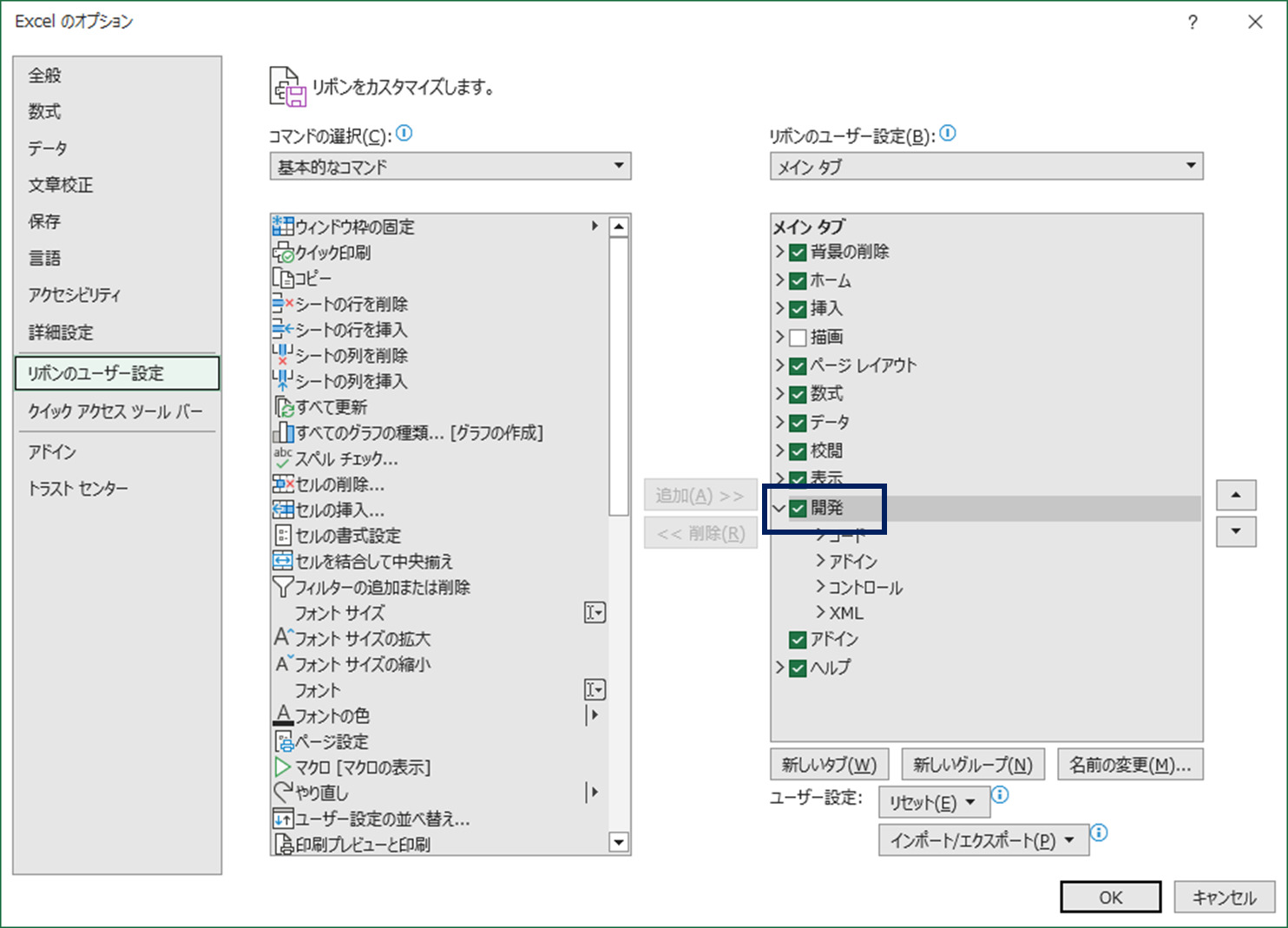Uncheck the 開発 (Developer) tab checkbox
The width and height of the screenshot is (1288, 928).
[x=798, y=509]
